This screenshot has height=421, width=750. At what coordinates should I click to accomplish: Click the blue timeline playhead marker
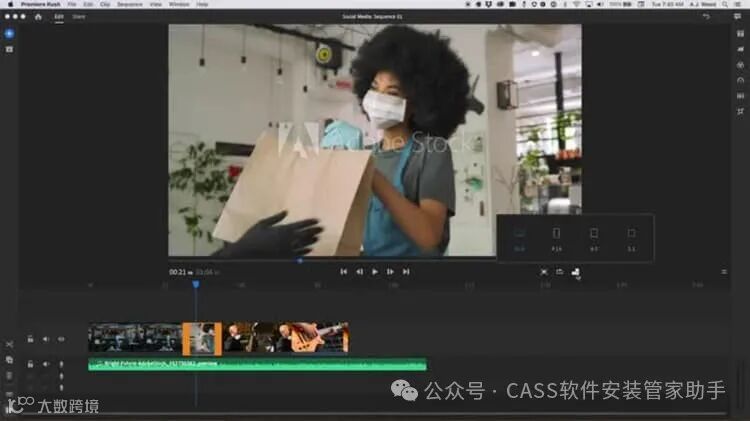pyautogui.click(x=196, y=284)
